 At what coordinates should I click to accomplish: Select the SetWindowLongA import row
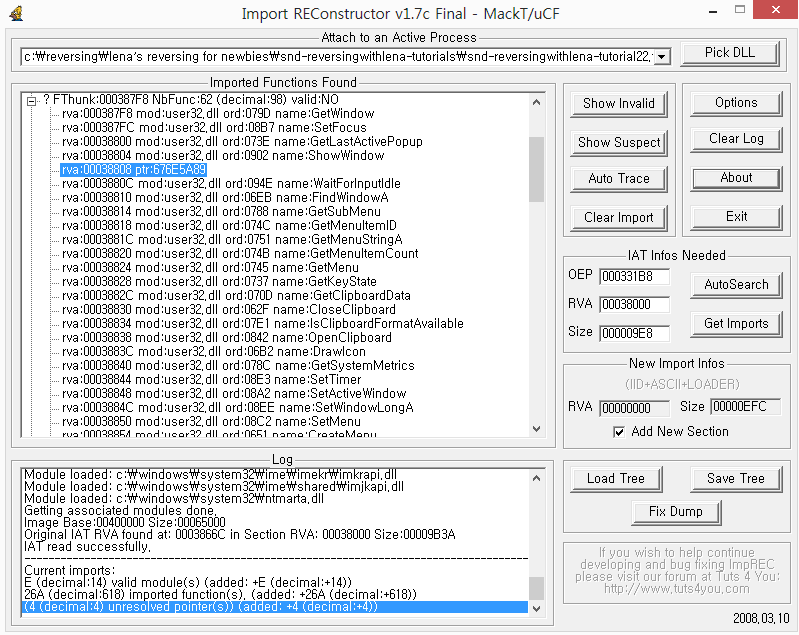click(x=237, y=408)
